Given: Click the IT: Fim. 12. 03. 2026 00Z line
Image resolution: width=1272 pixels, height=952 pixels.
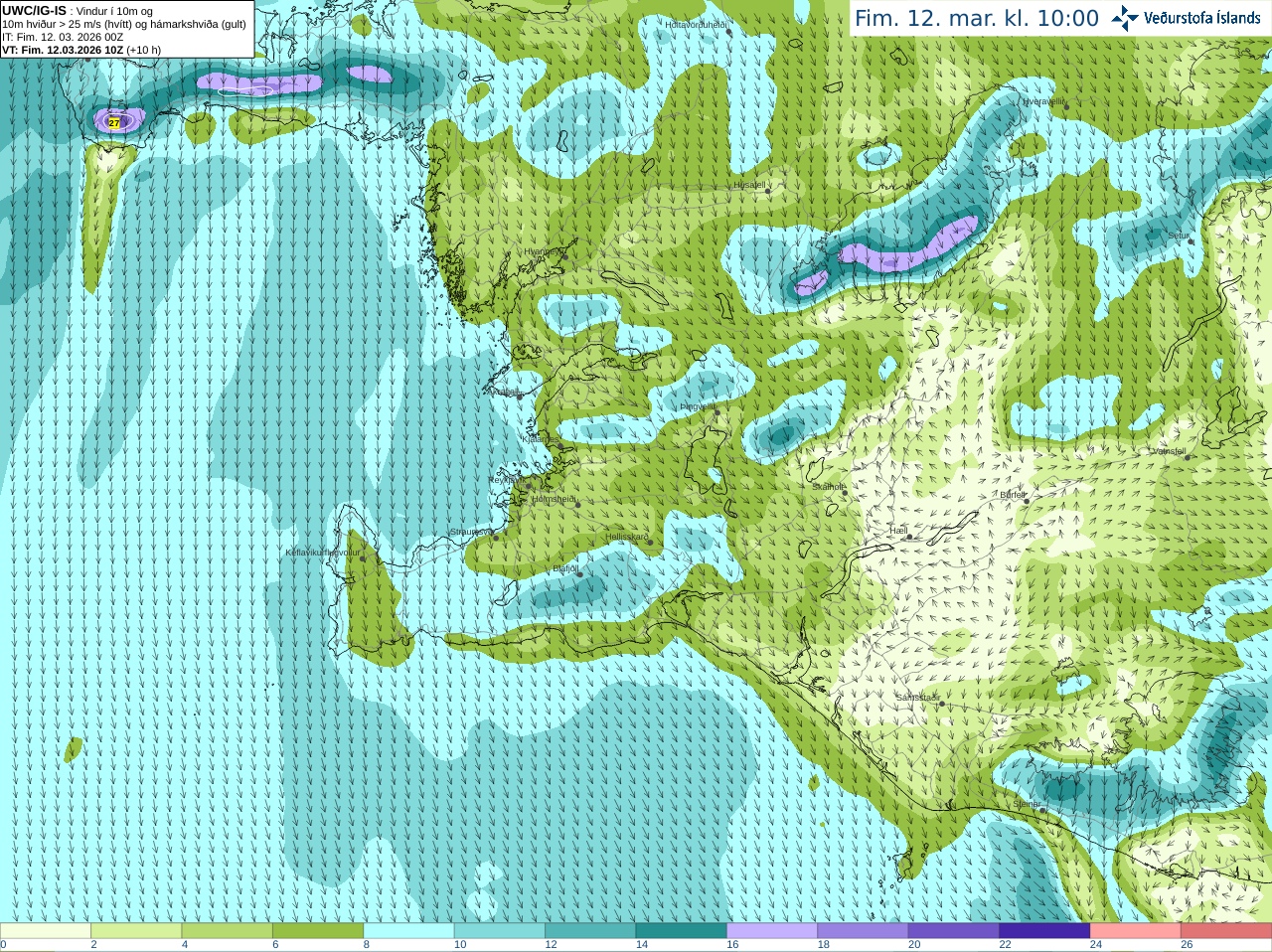Looking at the screenshot, I should click(x=63, y=37).
